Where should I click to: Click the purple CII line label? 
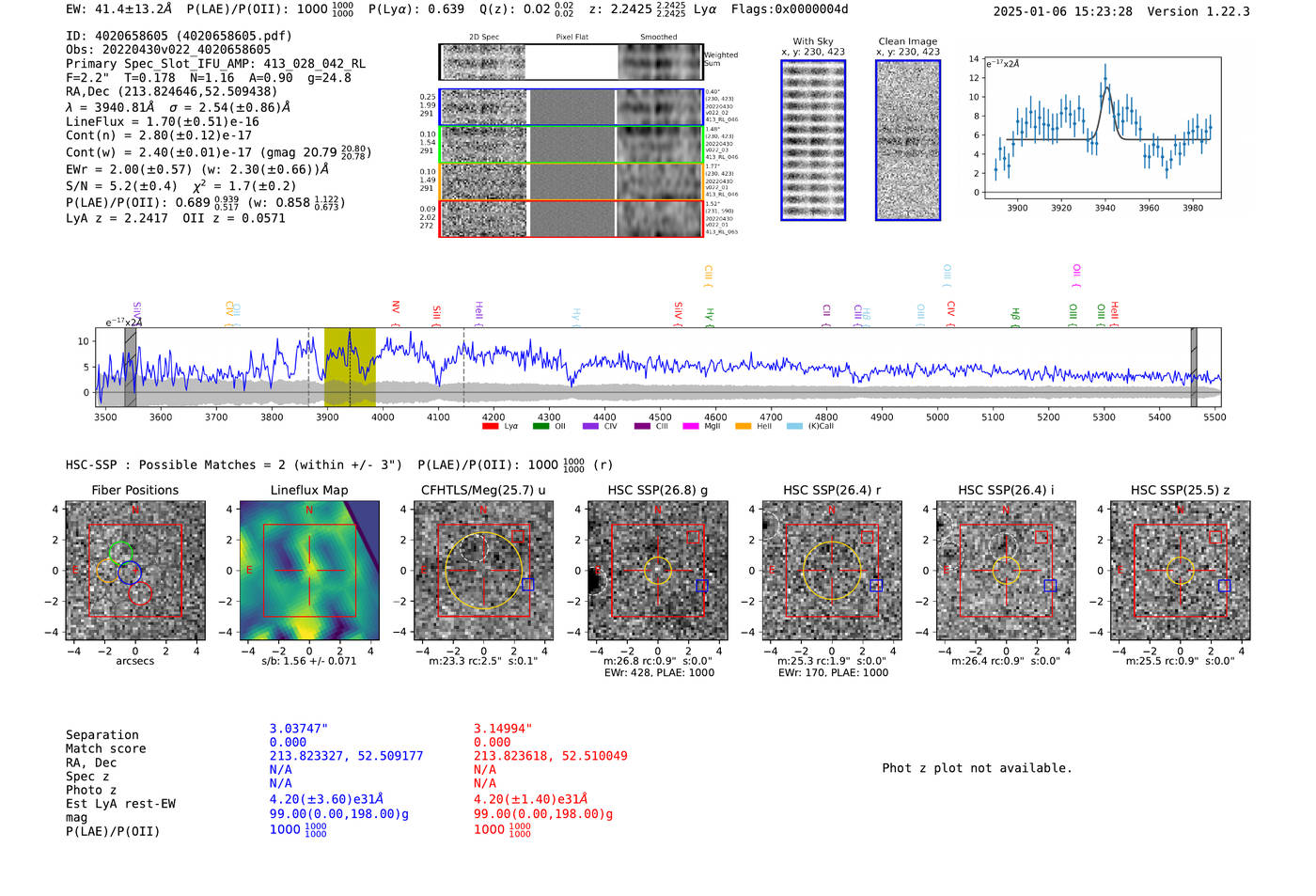[x=826, y=313]
